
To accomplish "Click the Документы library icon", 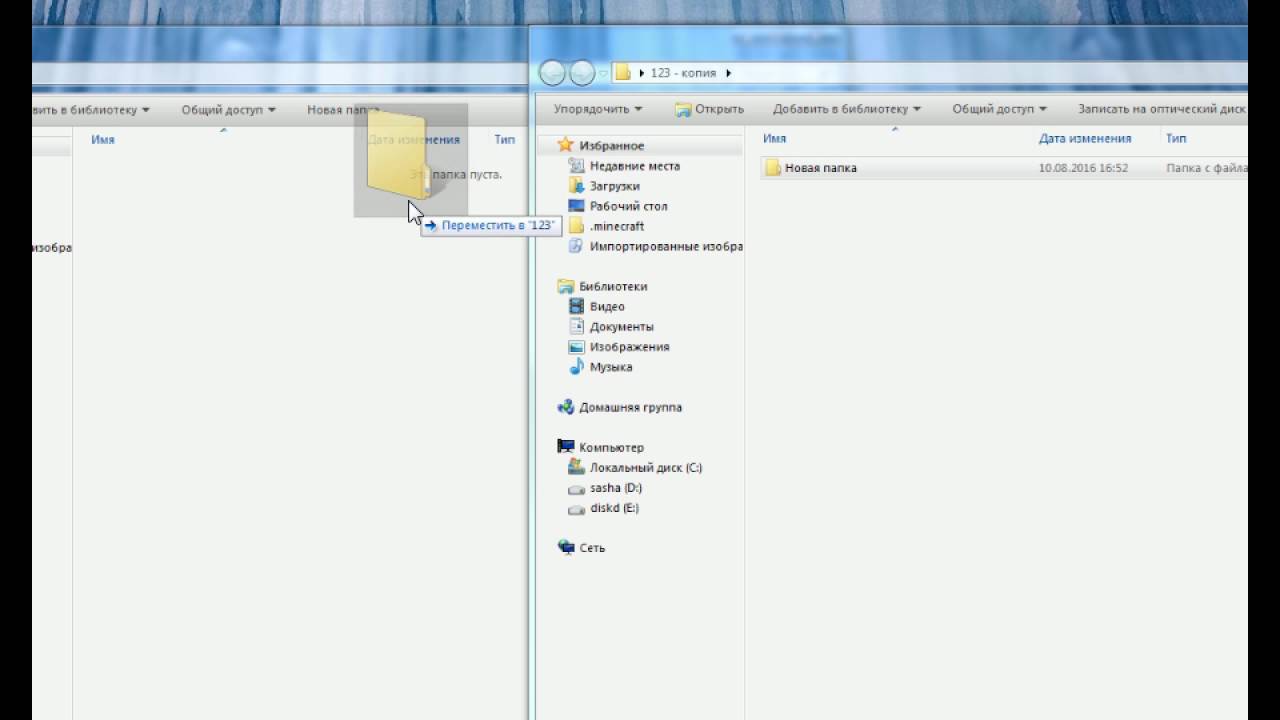I will click(x=576, y=327).
